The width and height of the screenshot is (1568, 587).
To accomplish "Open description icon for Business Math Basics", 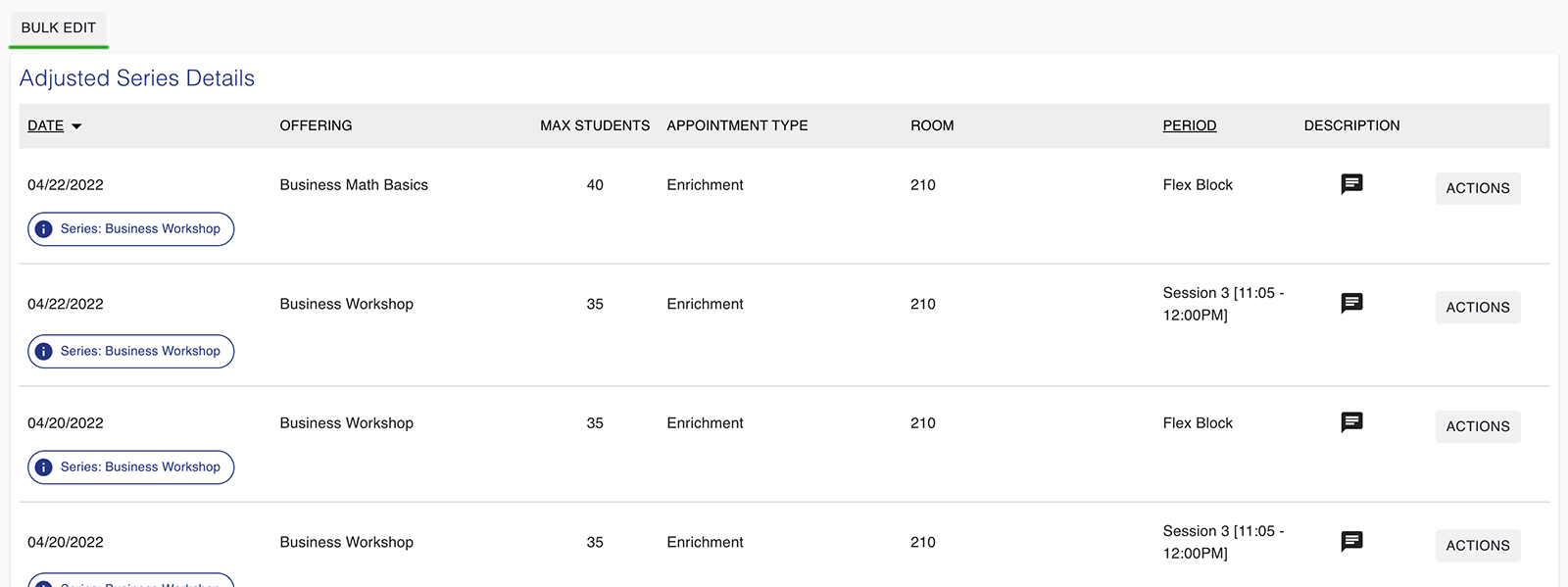I will point(1351,184).
